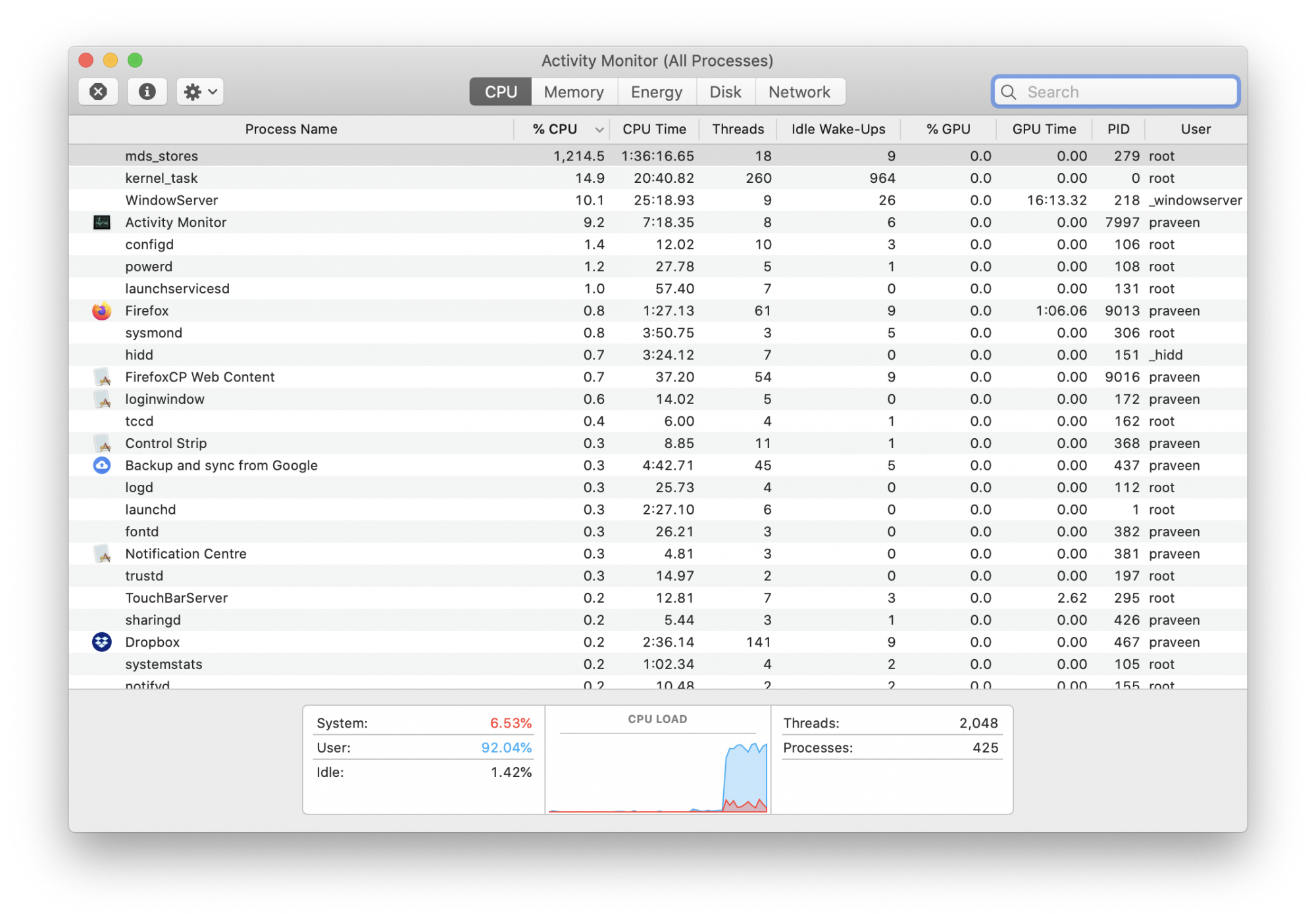Click the Firefox app icon in list
1316x923 pixels.
click(x=102, y=311)
